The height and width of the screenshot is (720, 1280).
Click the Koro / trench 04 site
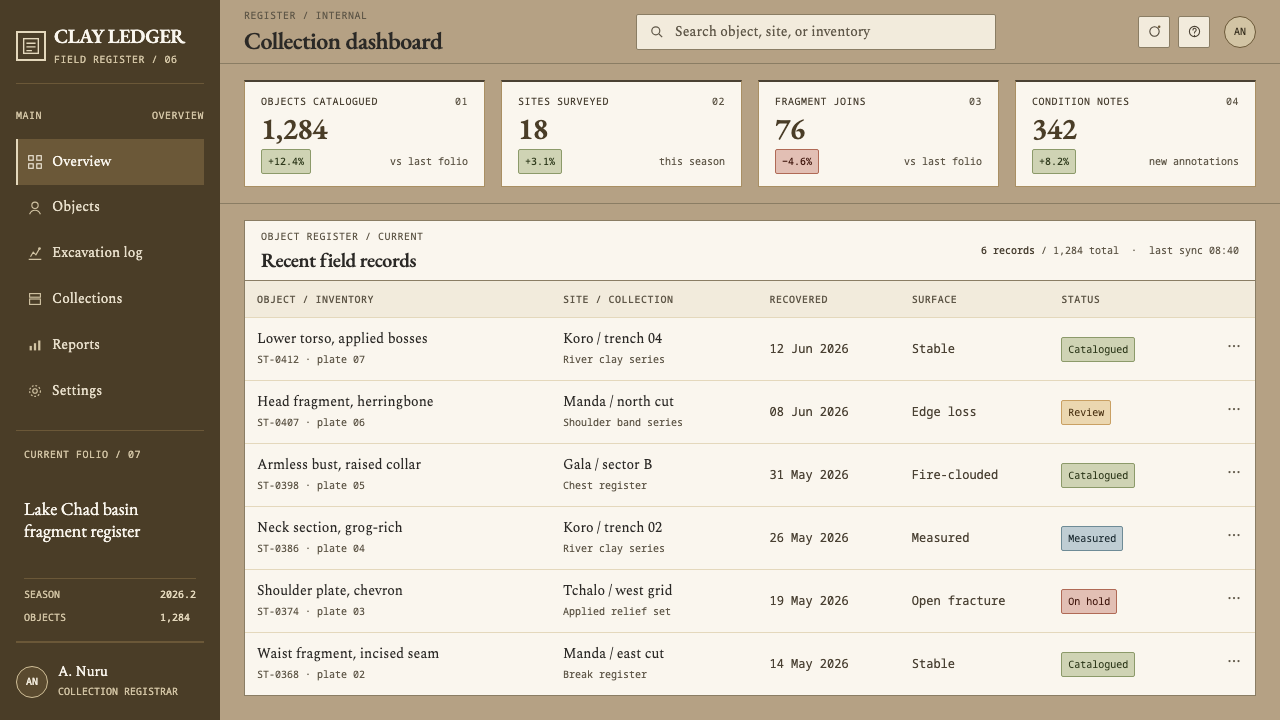tap(612, 339)
